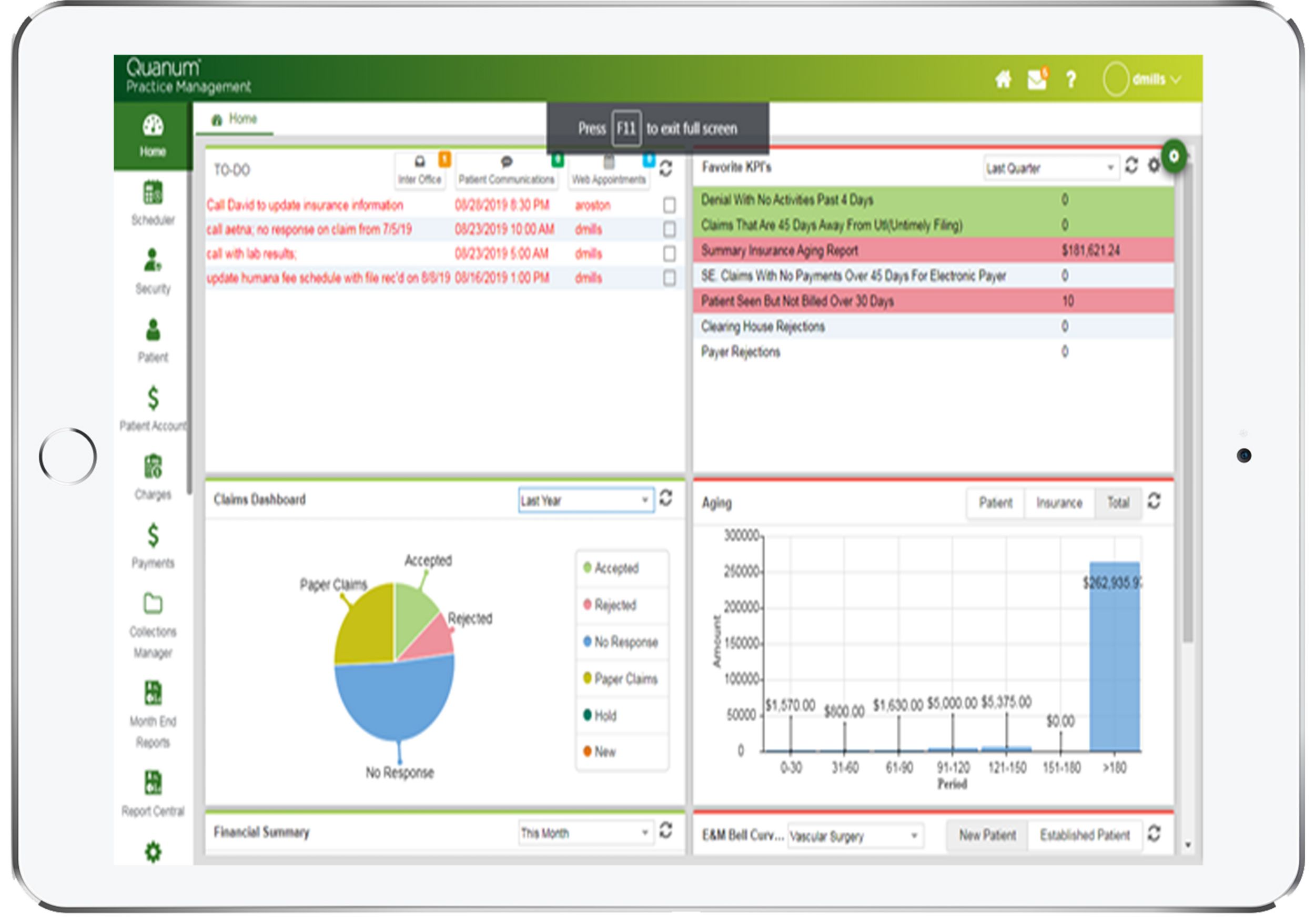Click the Accepted legend color swatch
The width and height of the screenshot is (1315, 924).
[587, 568]
